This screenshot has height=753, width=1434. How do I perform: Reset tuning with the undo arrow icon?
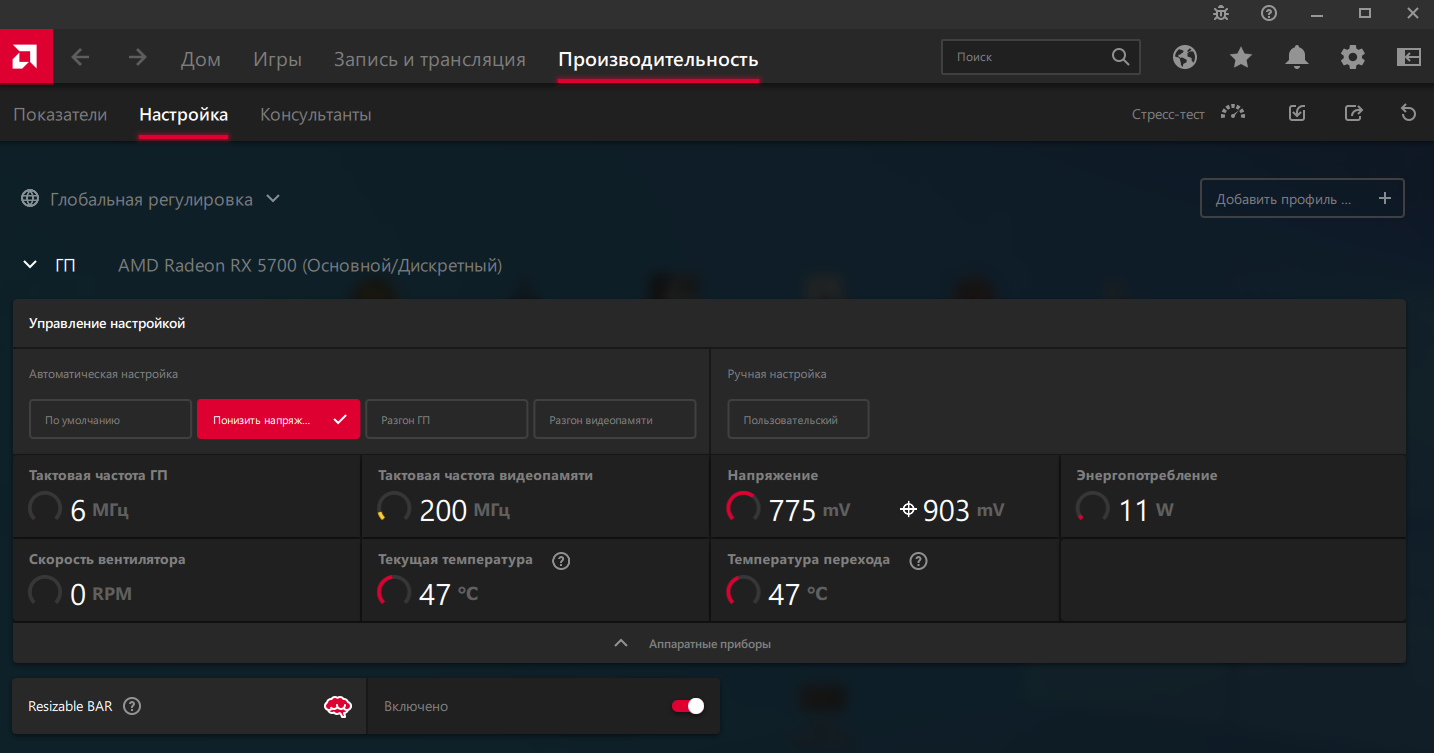[1409, 113]
